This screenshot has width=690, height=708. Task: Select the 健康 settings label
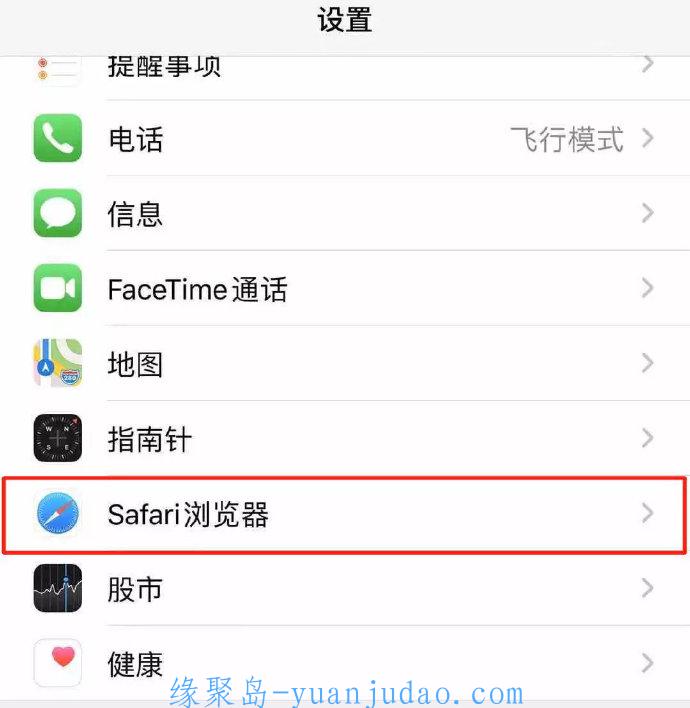click(135, 664)
